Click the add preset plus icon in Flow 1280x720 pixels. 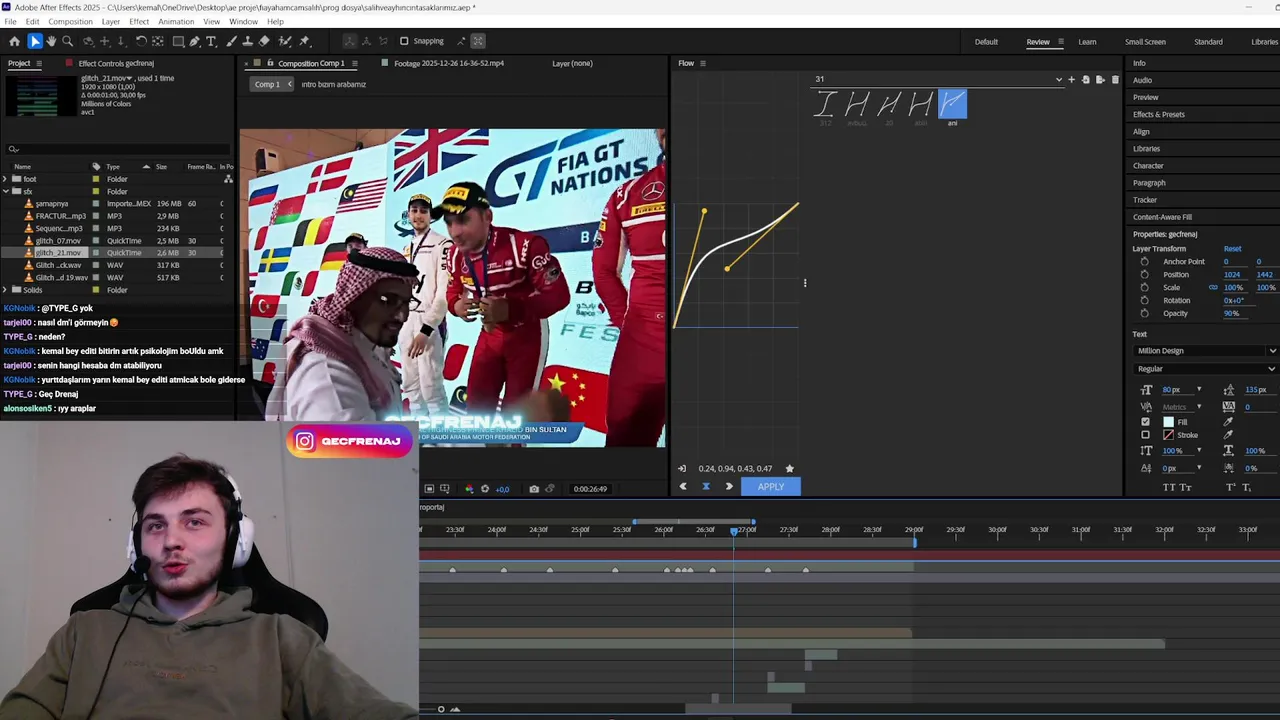pyautogui.click(x=1071, y=79)
